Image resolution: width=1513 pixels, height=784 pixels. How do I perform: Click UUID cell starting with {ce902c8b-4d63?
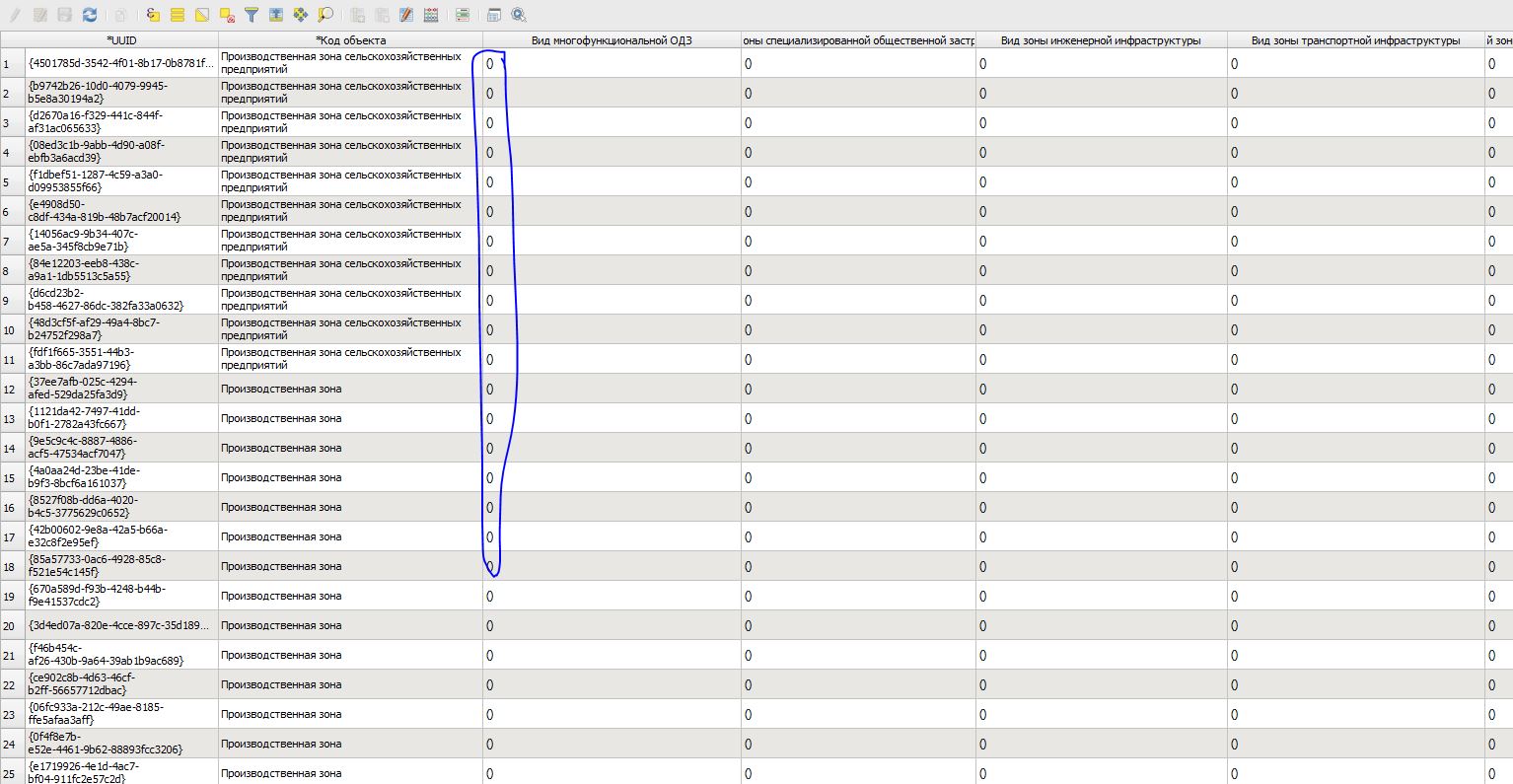[x=121, y=684]
